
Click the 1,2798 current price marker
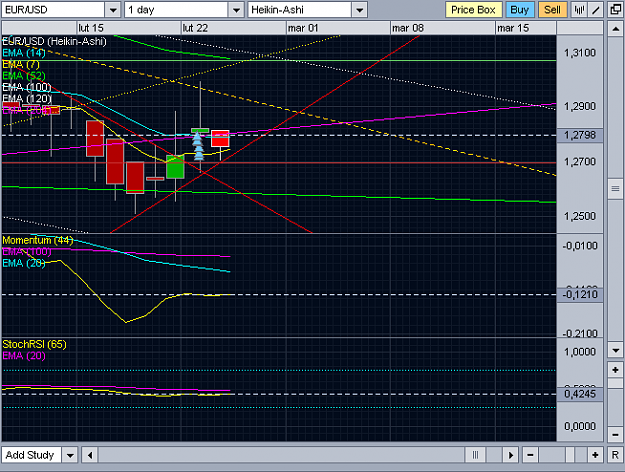[x=580, y=135]
